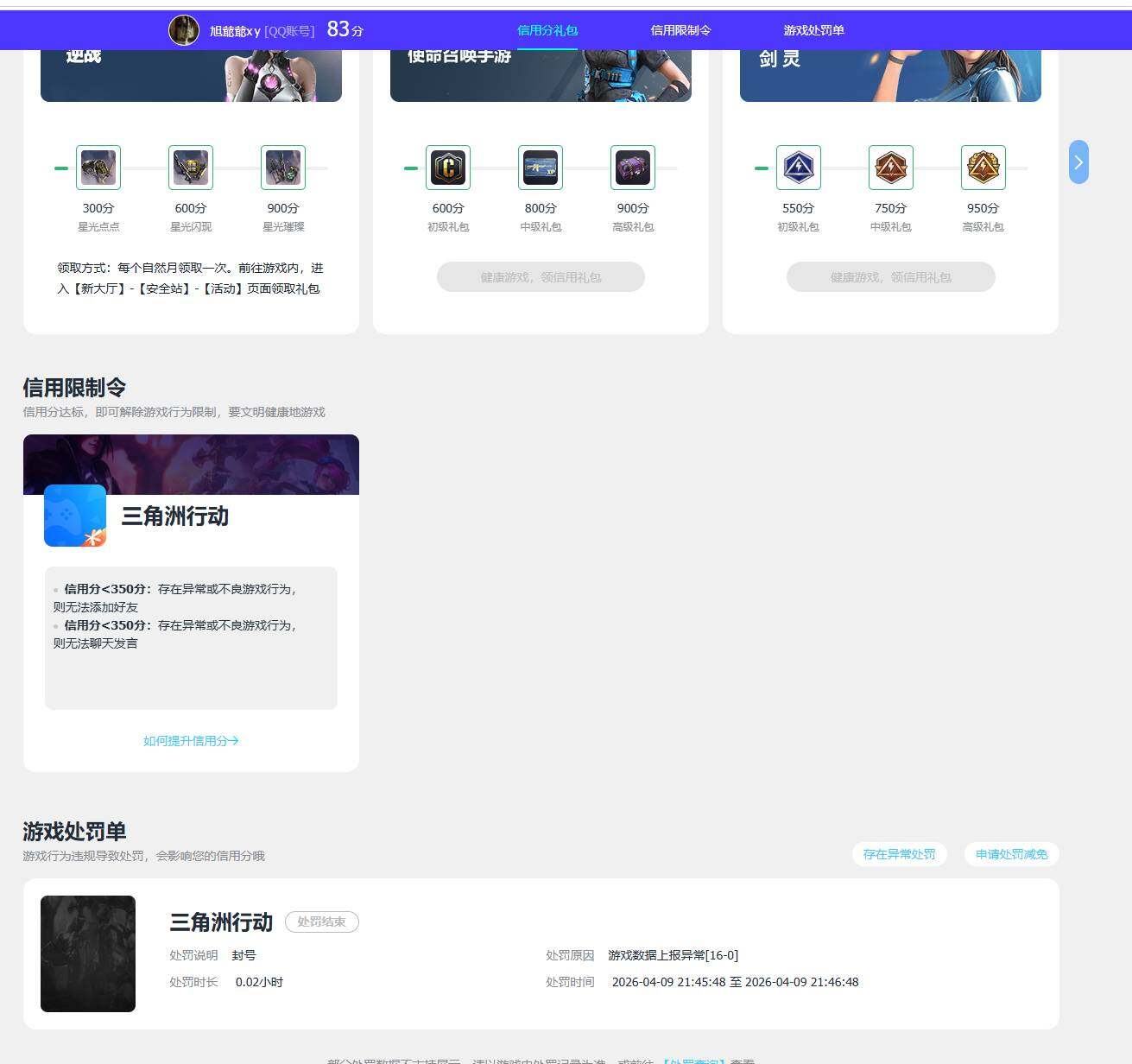Open the 如何提升信用分 link

(x=191, y=741)
